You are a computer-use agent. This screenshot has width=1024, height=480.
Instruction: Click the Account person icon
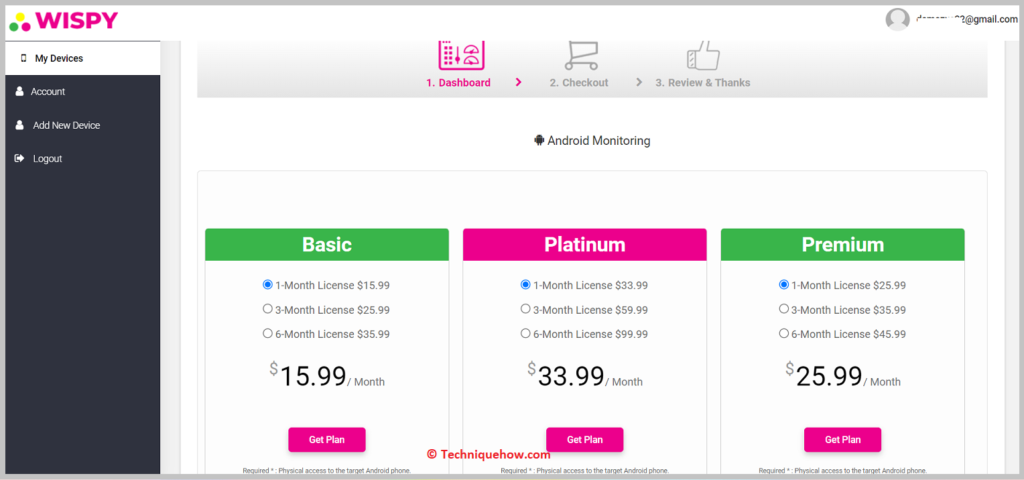point(20,91)
